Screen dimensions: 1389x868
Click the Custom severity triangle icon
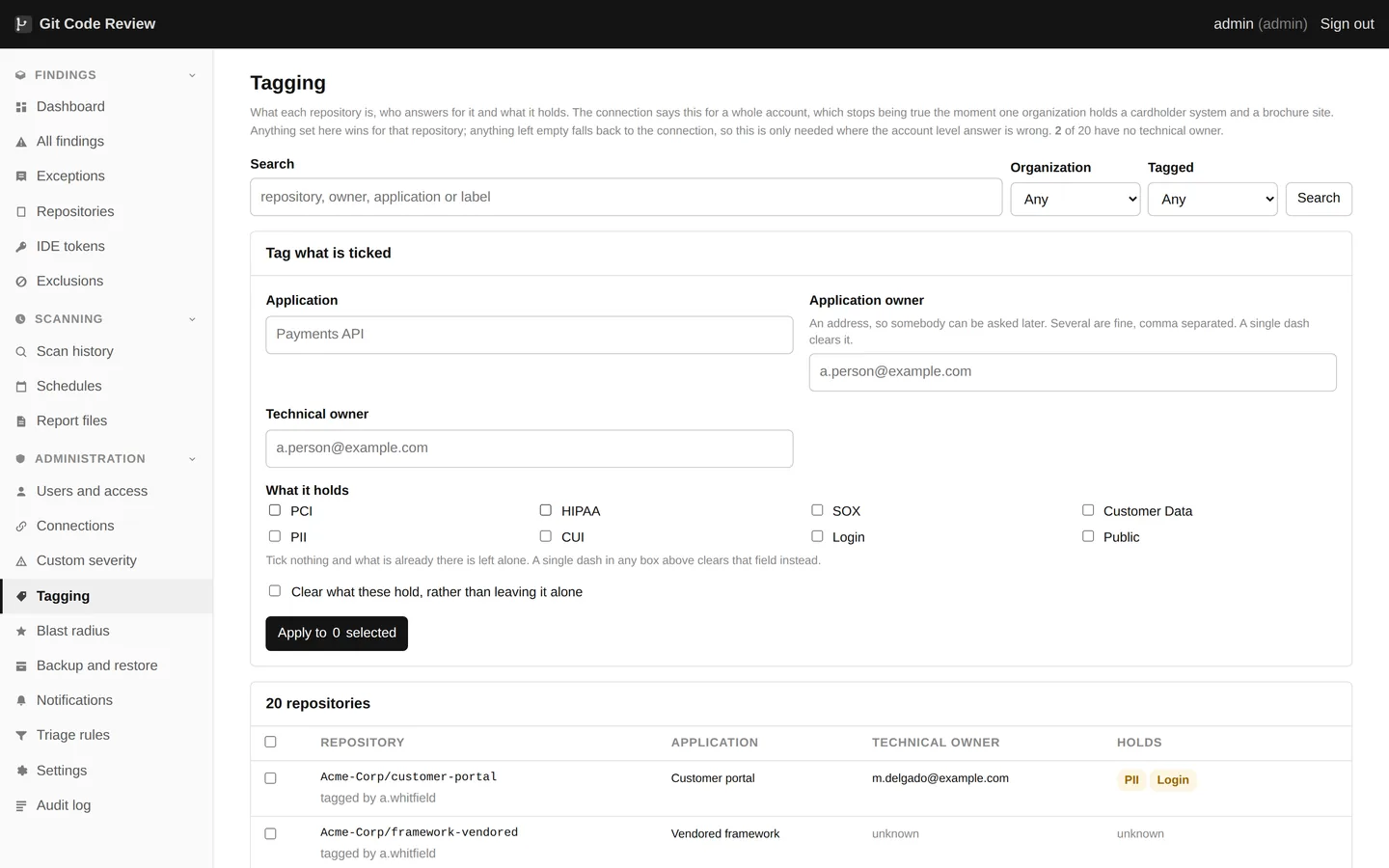click(x=21, y=561)
